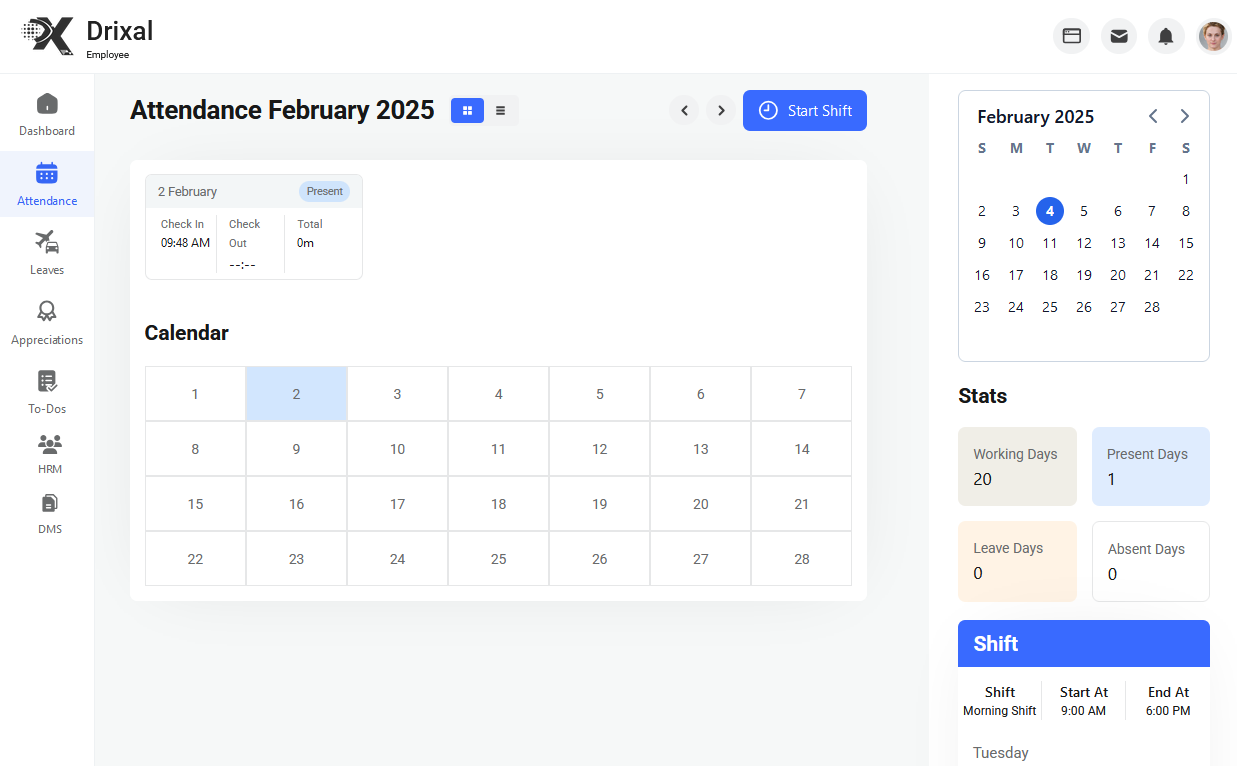Open To-Dos from the sidebar
This screenshot has height=766, width=1237.
47,381
